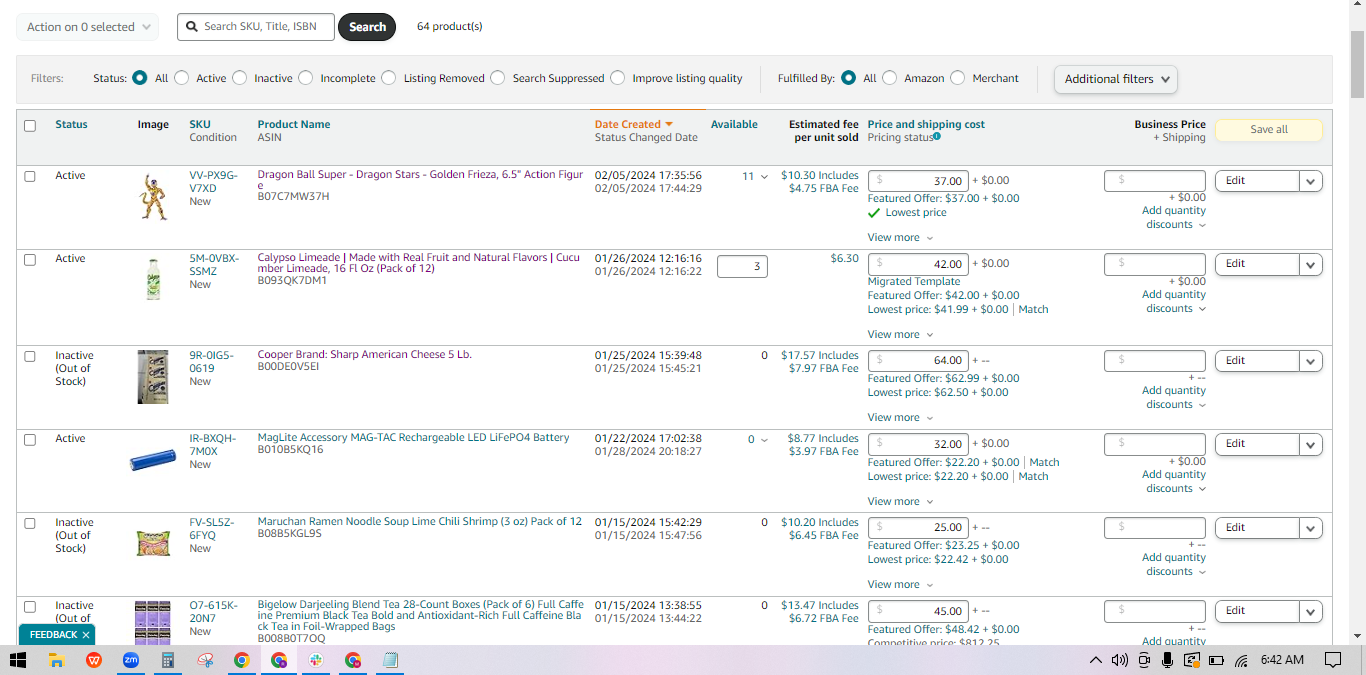The image size is (1366, 675).
Task: Expand available quantity 11 for Dragon Ball
Action: (755, 176)
